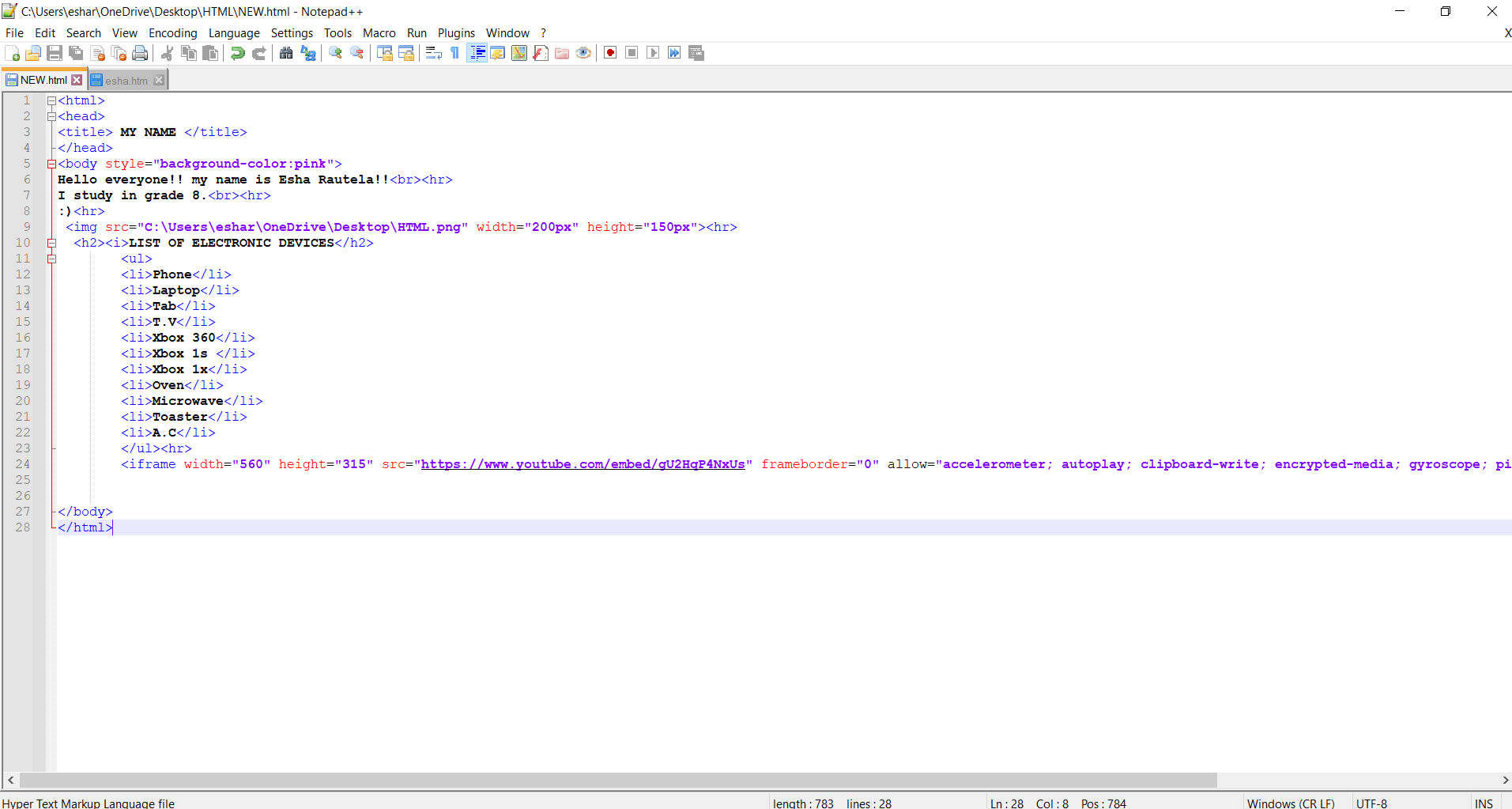Screen dimensions: 1512x809
Task: Toggle synchronize vertical scrolling
Action: click(385, 53)
